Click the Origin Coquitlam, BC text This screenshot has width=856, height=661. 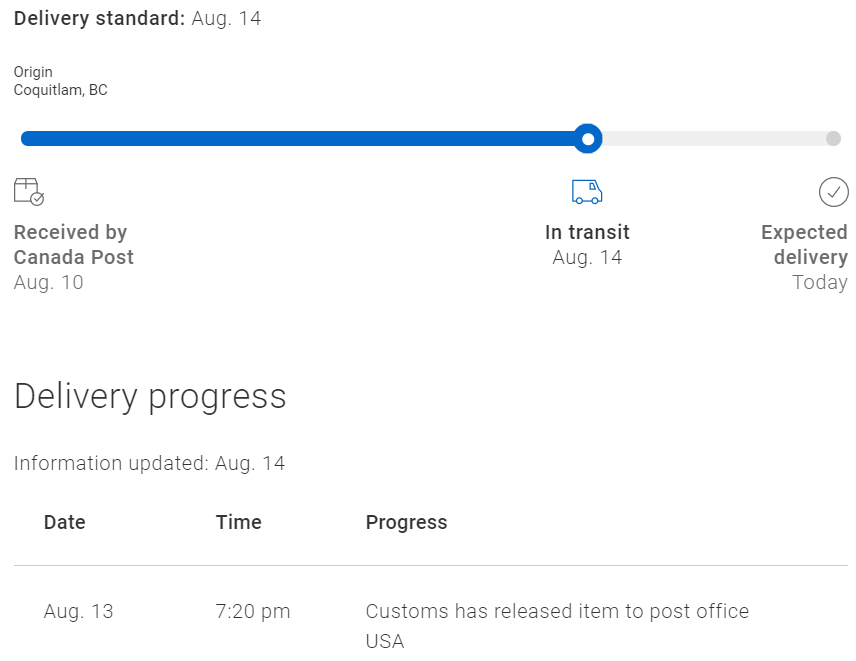tap(61, 81)
